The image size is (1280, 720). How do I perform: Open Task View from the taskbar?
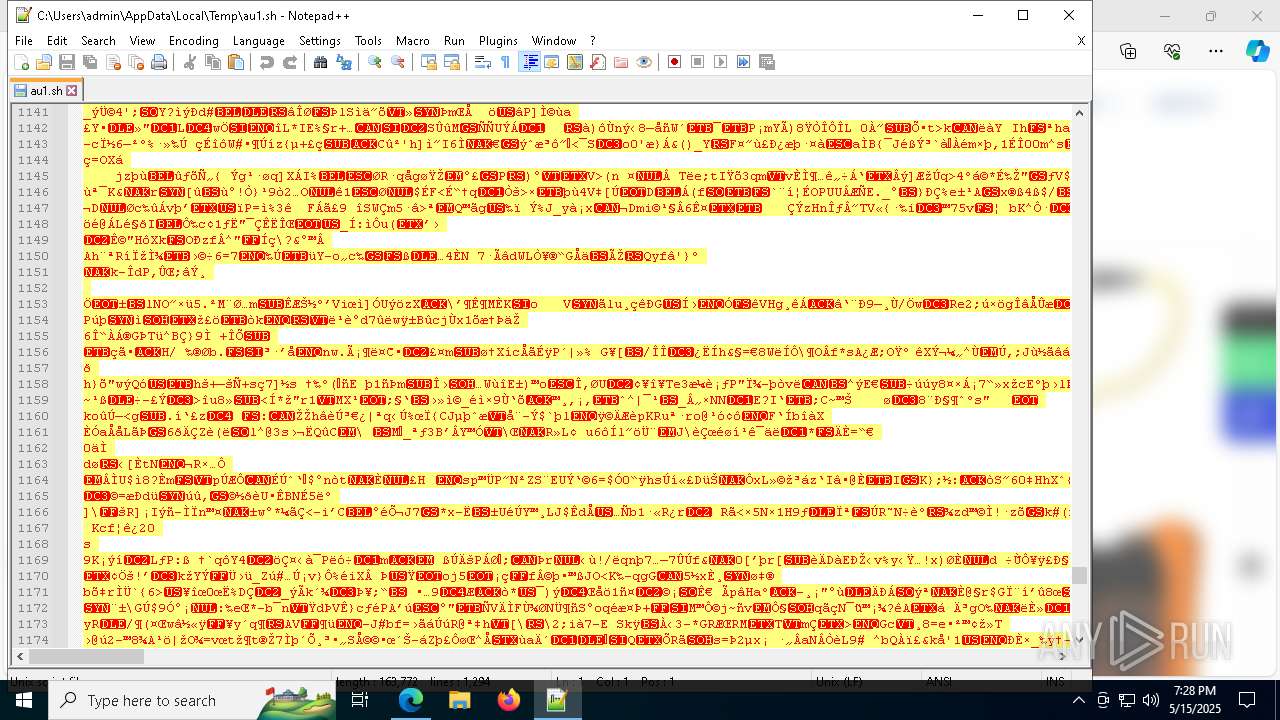point(360,700)
